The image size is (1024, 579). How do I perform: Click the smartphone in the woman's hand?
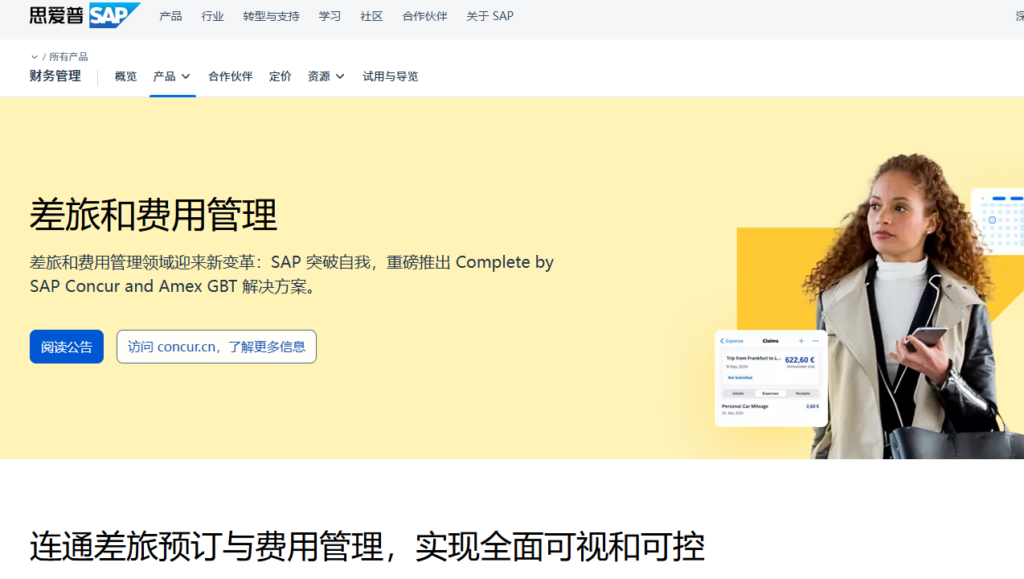tap(926, 338)
